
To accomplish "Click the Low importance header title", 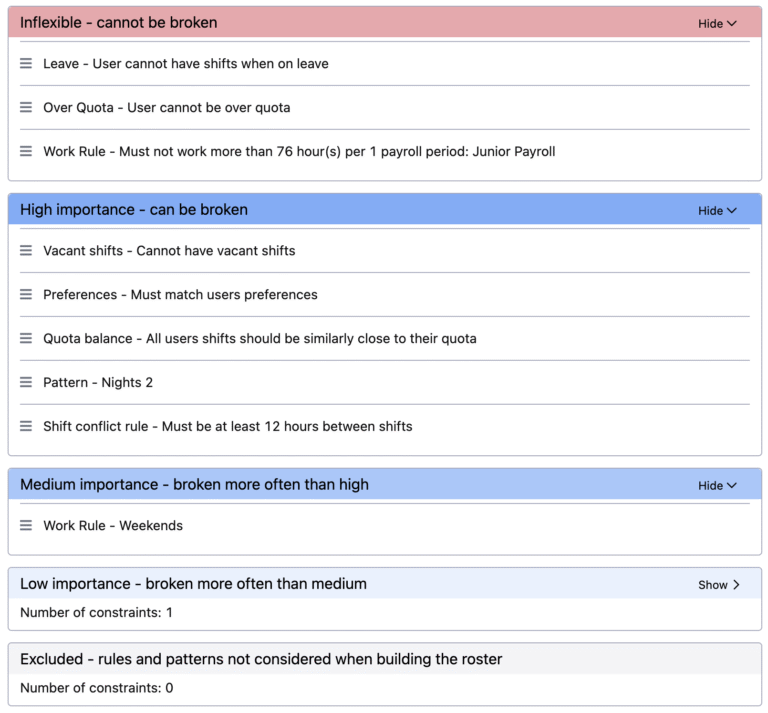I will point(193,583).
